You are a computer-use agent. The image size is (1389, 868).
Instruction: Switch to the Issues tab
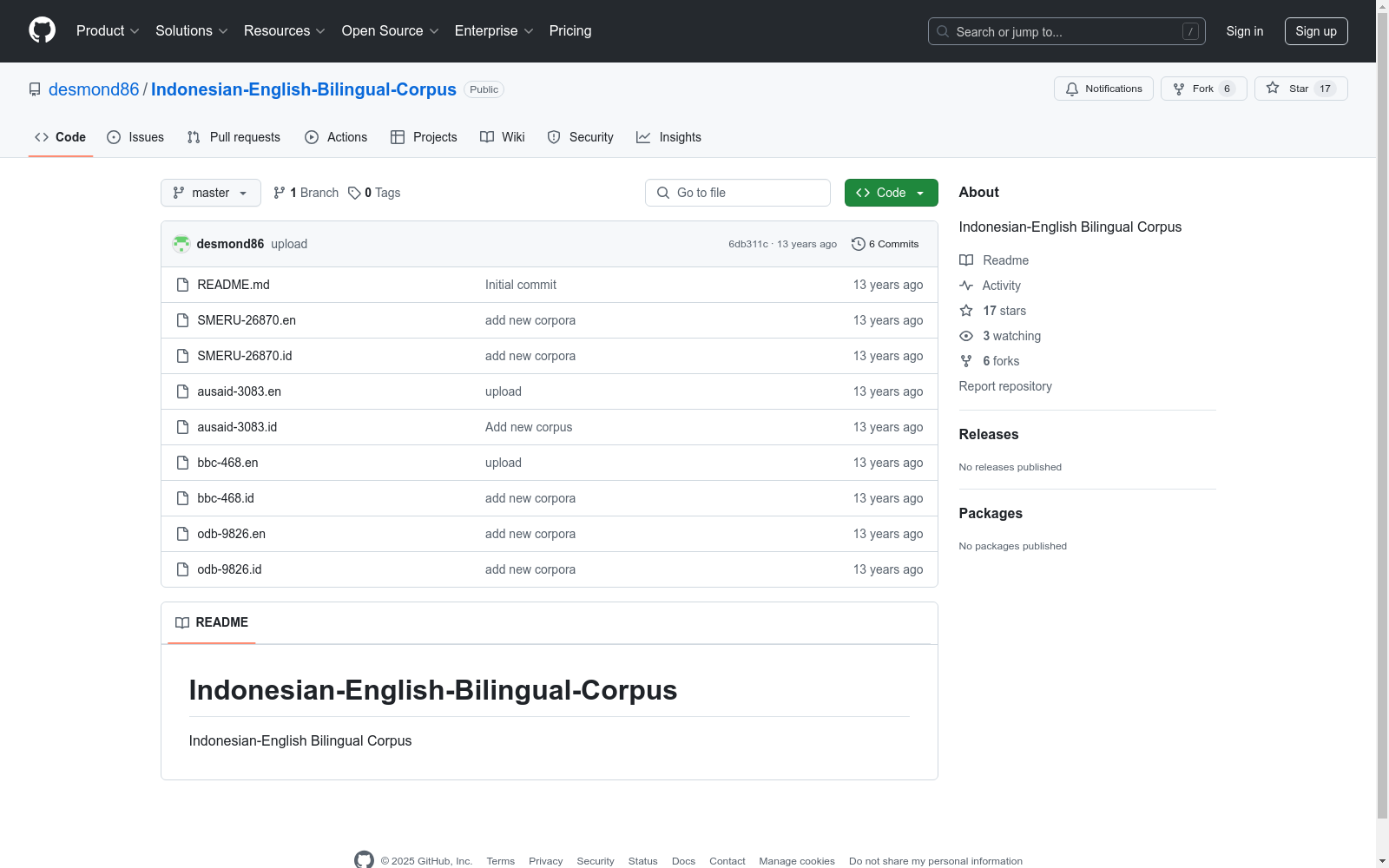(135, 137)
